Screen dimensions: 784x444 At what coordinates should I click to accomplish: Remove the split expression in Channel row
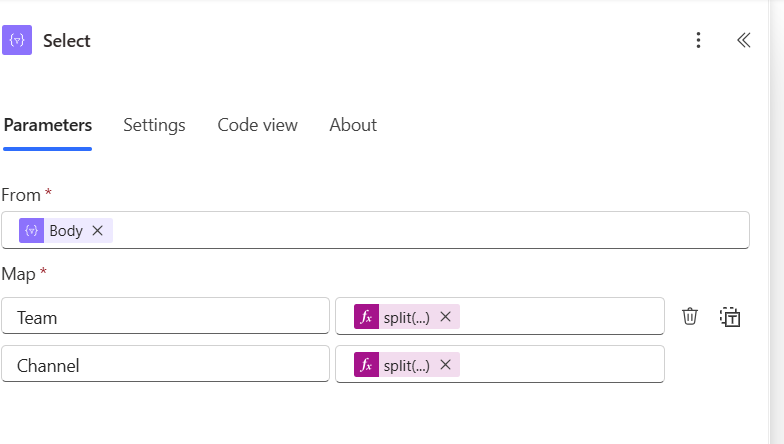[x=446, y=365]
